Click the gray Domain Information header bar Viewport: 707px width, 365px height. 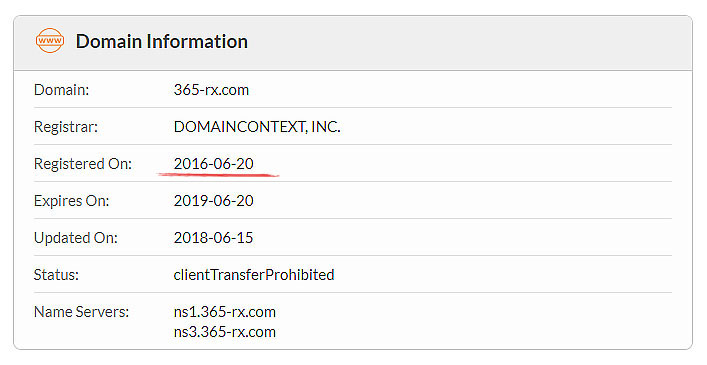pos(353,43)
